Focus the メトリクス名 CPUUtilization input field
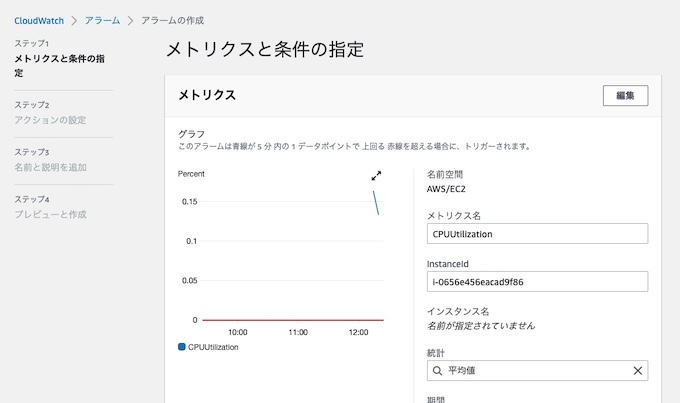 click(x=537, y=234)
